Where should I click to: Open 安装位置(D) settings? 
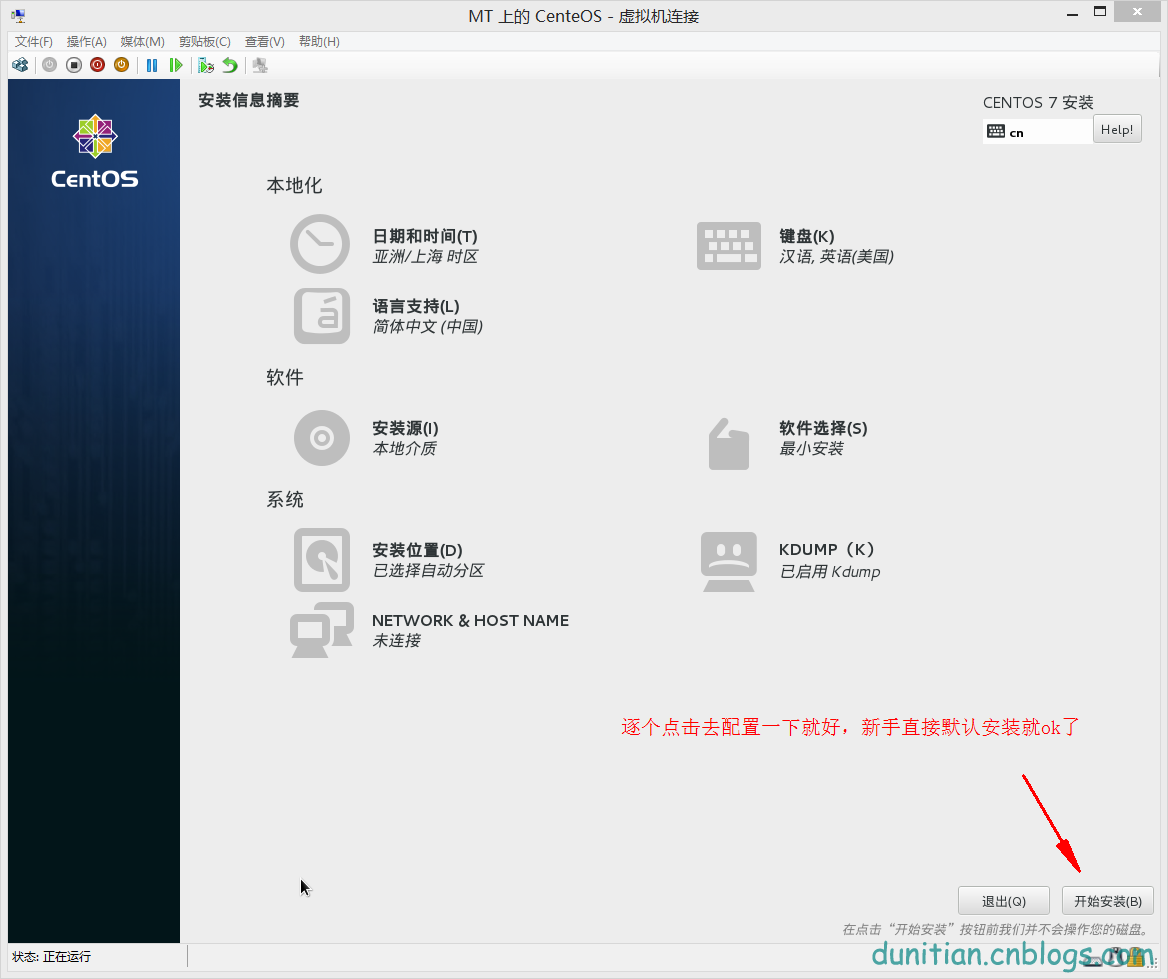[417, 551]
